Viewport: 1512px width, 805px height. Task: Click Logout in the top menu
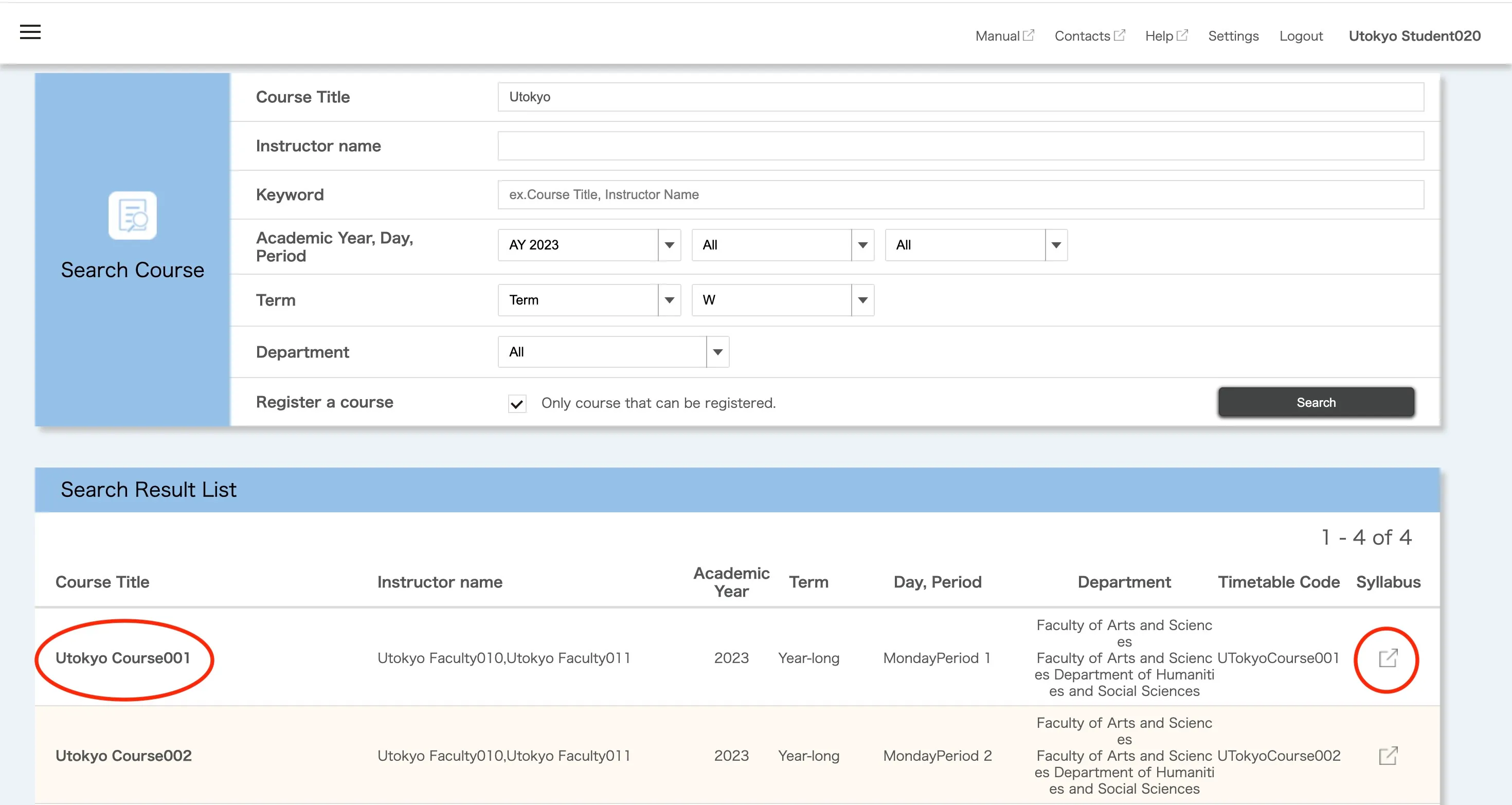coord(1301,36)
